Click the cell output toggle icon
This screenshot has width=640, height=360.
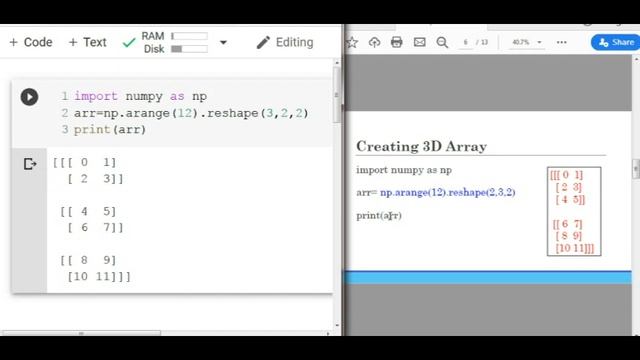coord(30,164)
